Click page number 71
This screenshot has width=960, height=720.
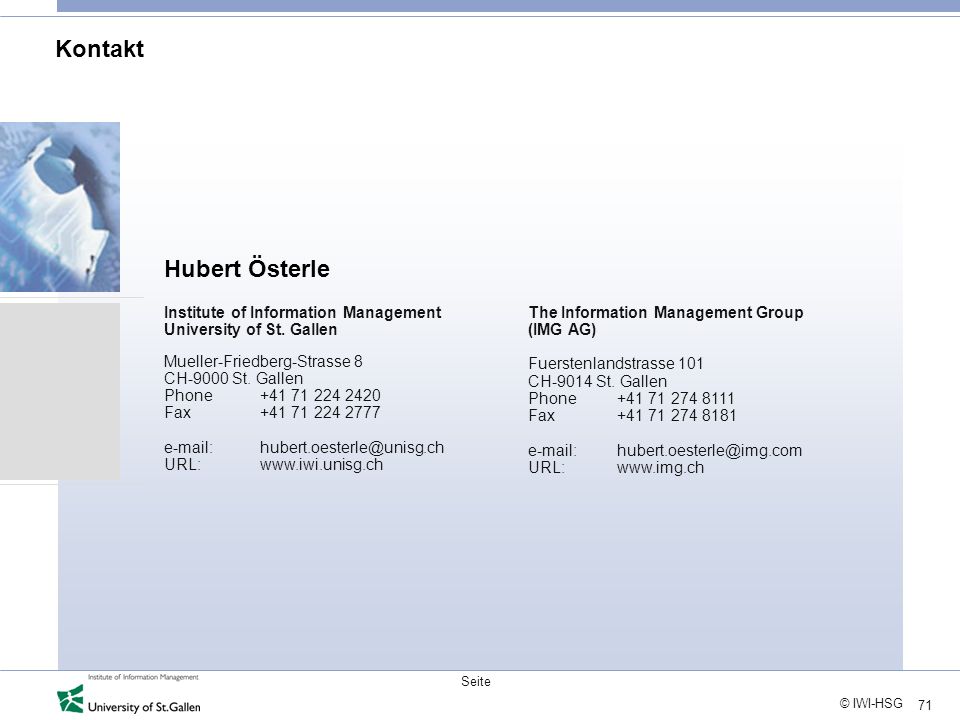click(925, 705)
